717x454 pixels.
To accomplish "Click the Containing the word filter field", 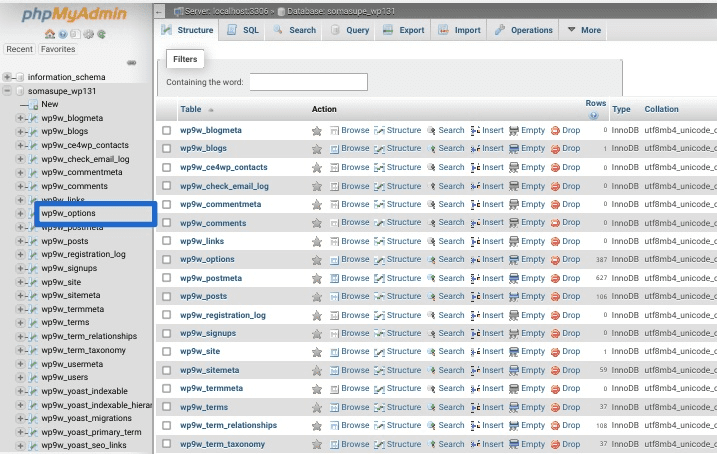I will [x=309, y=82].
